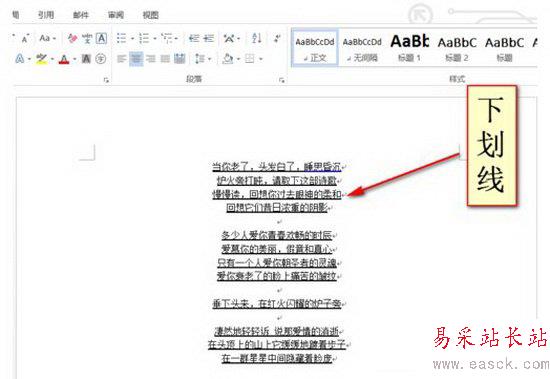The image size is (550, 379).
Task: Switch to the 邮件 ribbon tab
Action: 81,15
